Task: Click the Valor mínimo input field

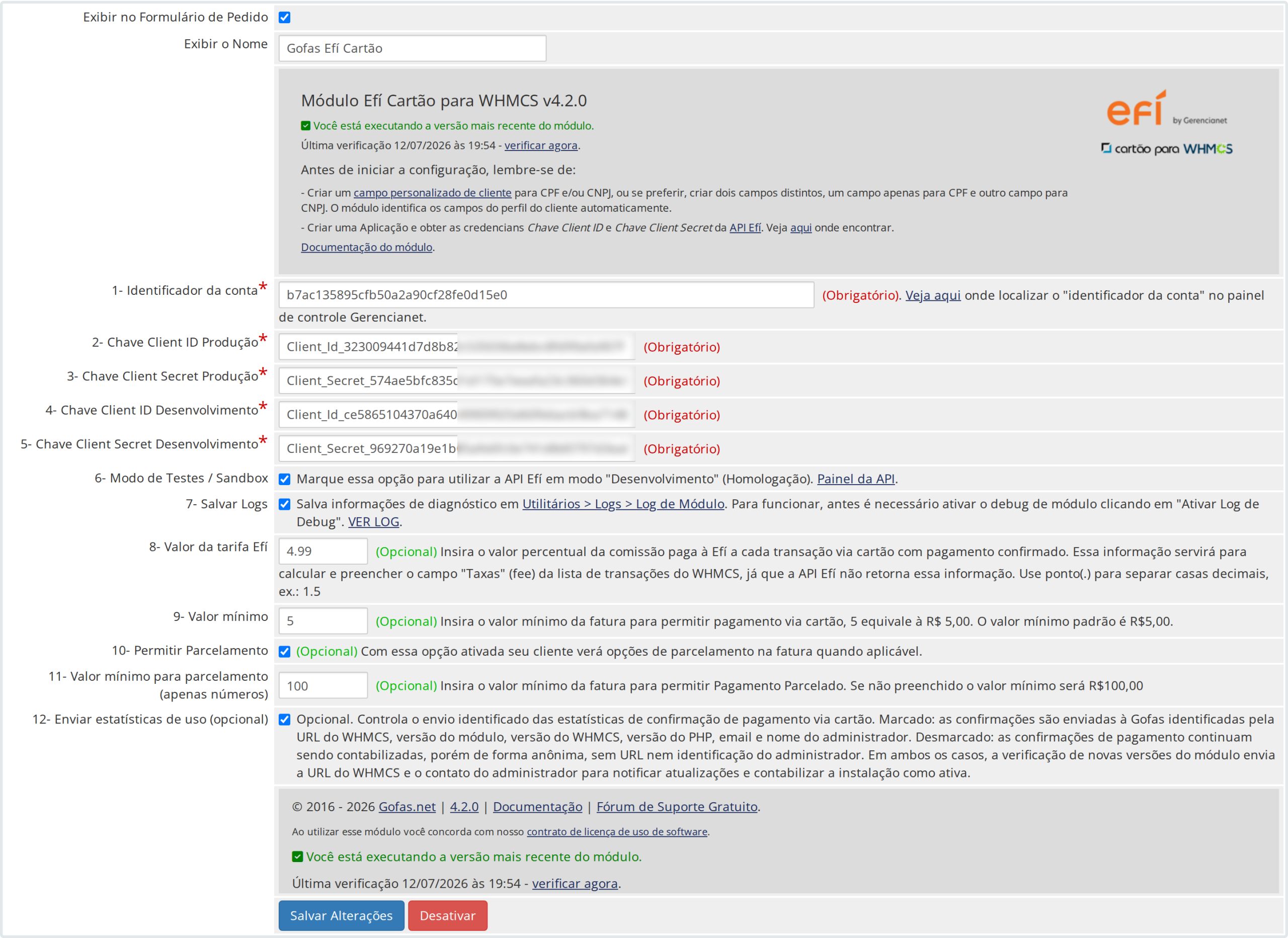Action: point(323,621)
